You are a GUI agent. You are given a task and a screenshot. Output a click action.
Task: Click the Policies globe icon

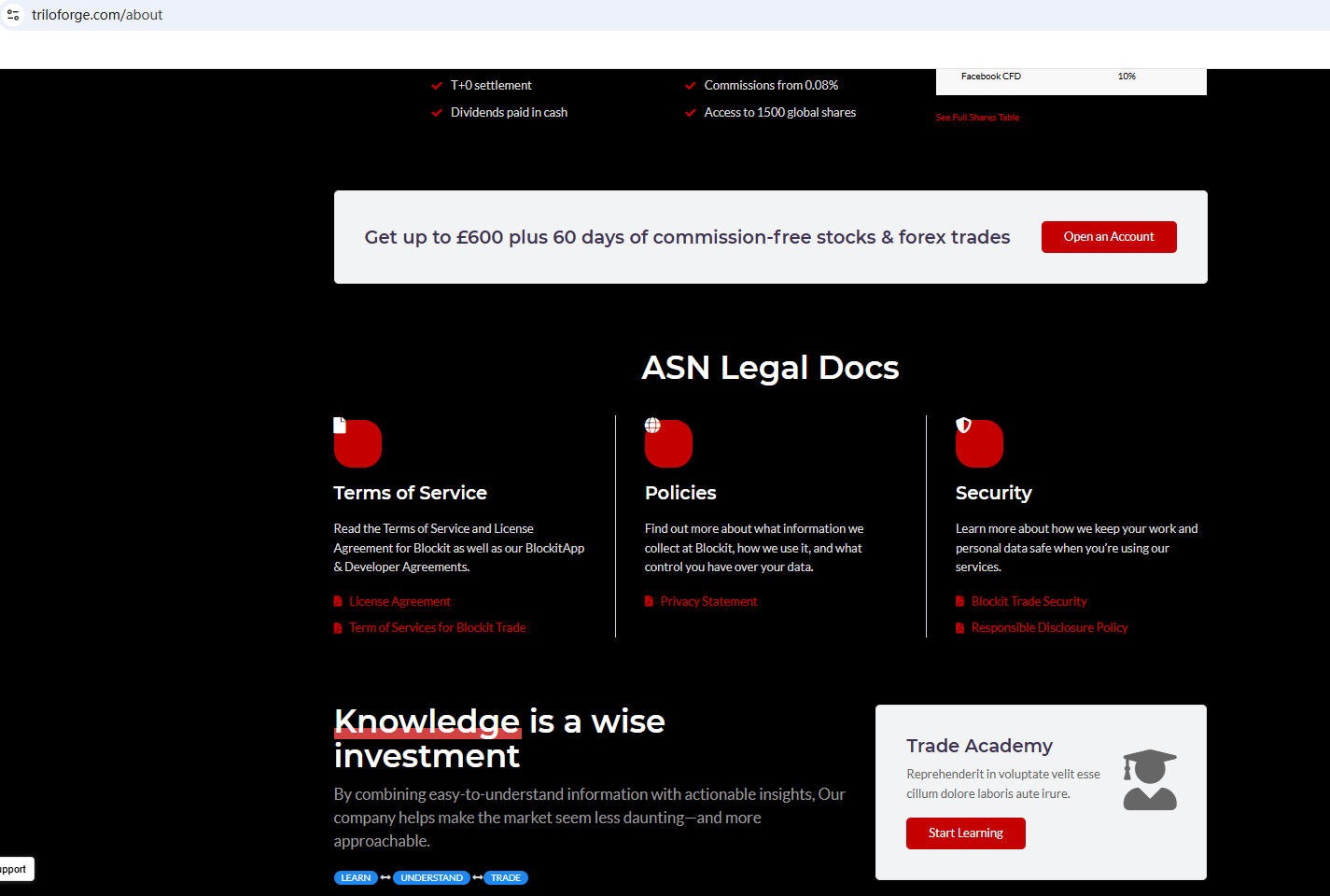click(x=652, y=426)
